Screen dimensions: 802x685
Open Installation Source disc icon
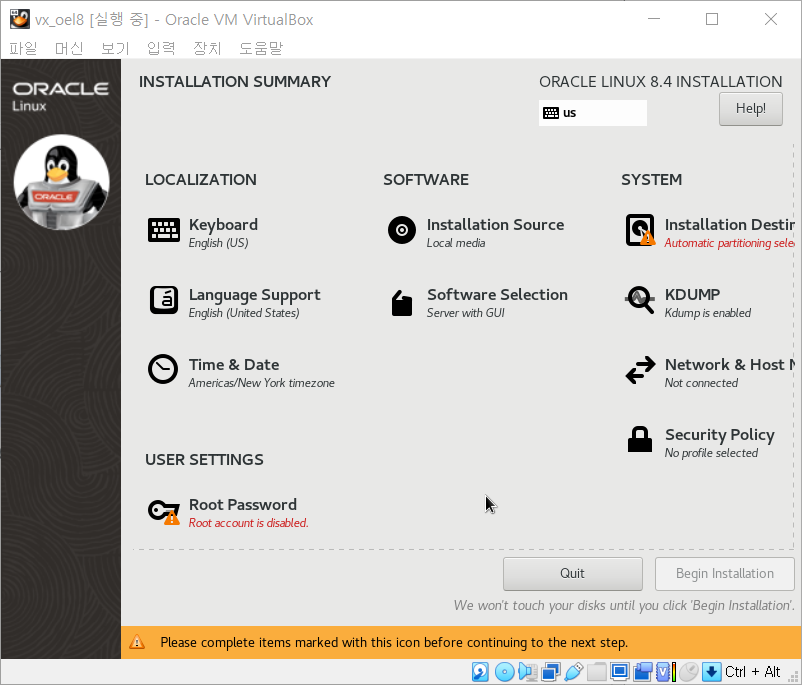pyautogui.click(x=402, y=230)
